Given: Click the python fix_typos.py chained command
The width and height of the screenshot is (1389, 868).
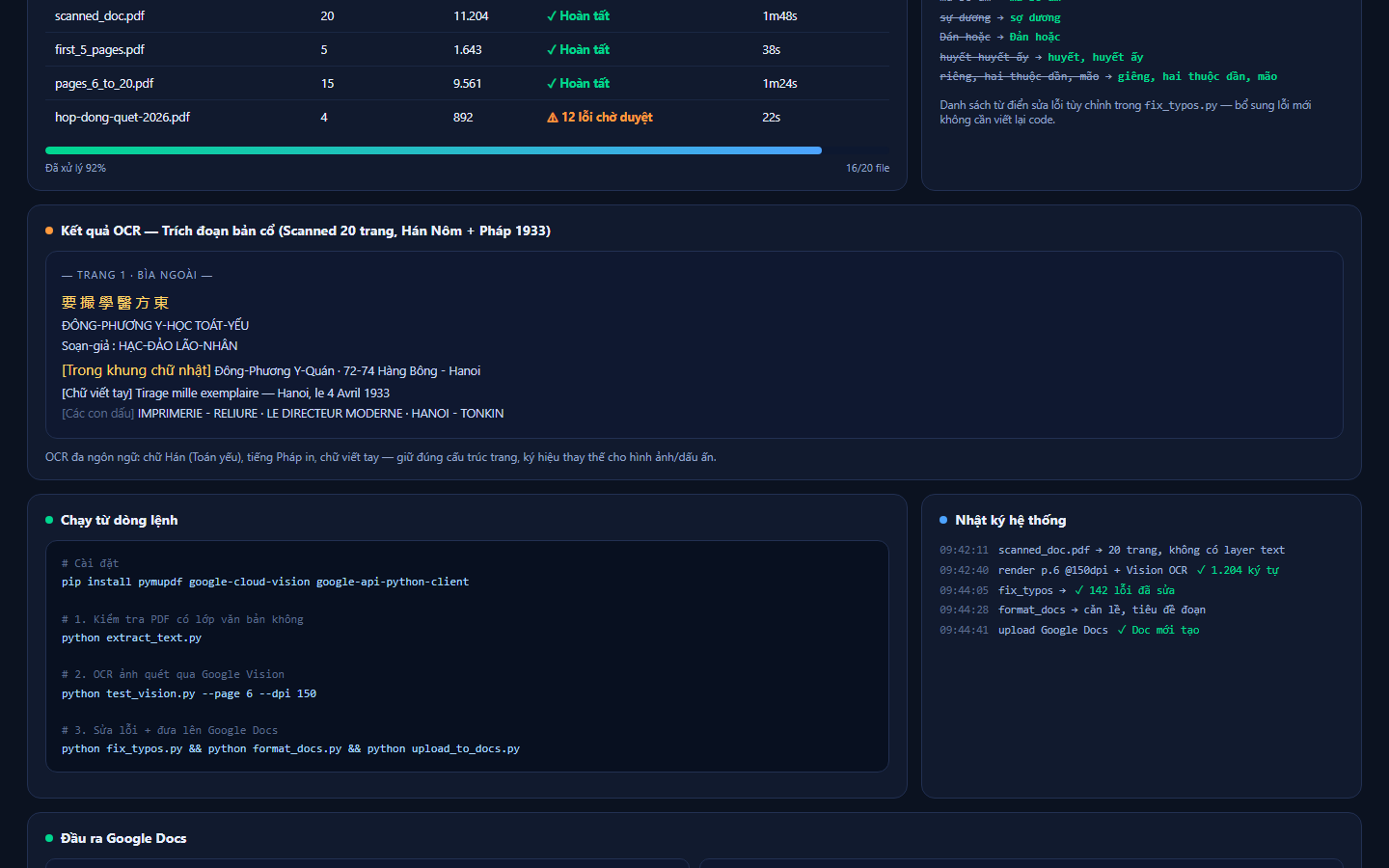Looking at the screenshot, I should click(290, 749).
